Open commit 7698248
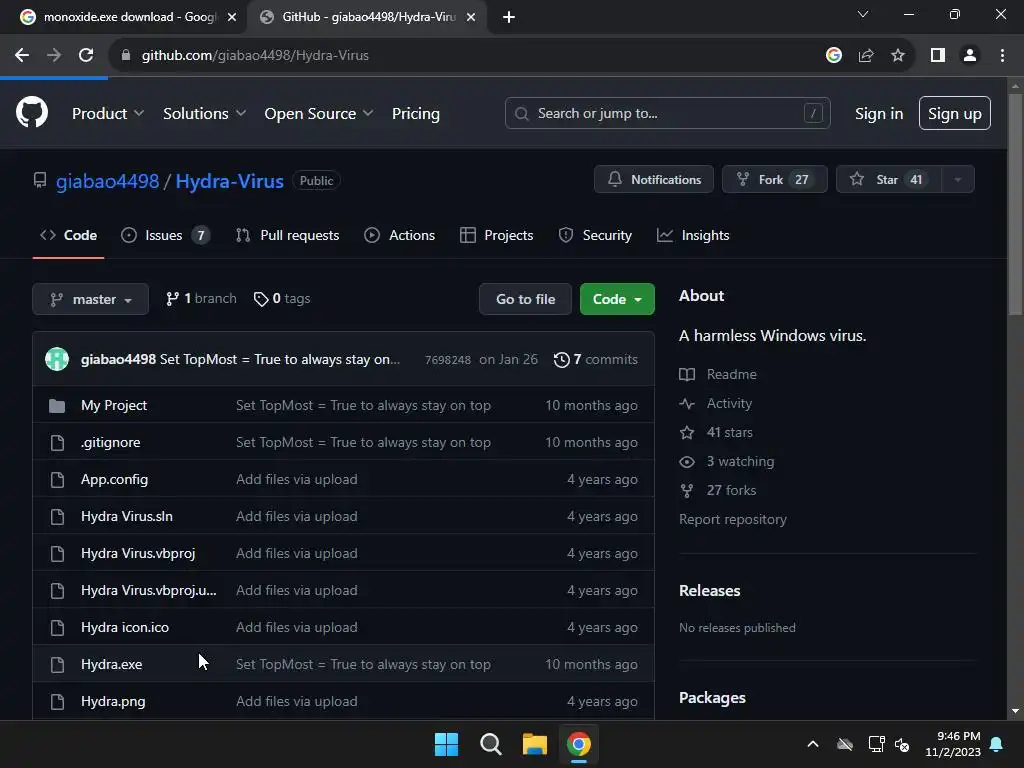 click(447, 360)
